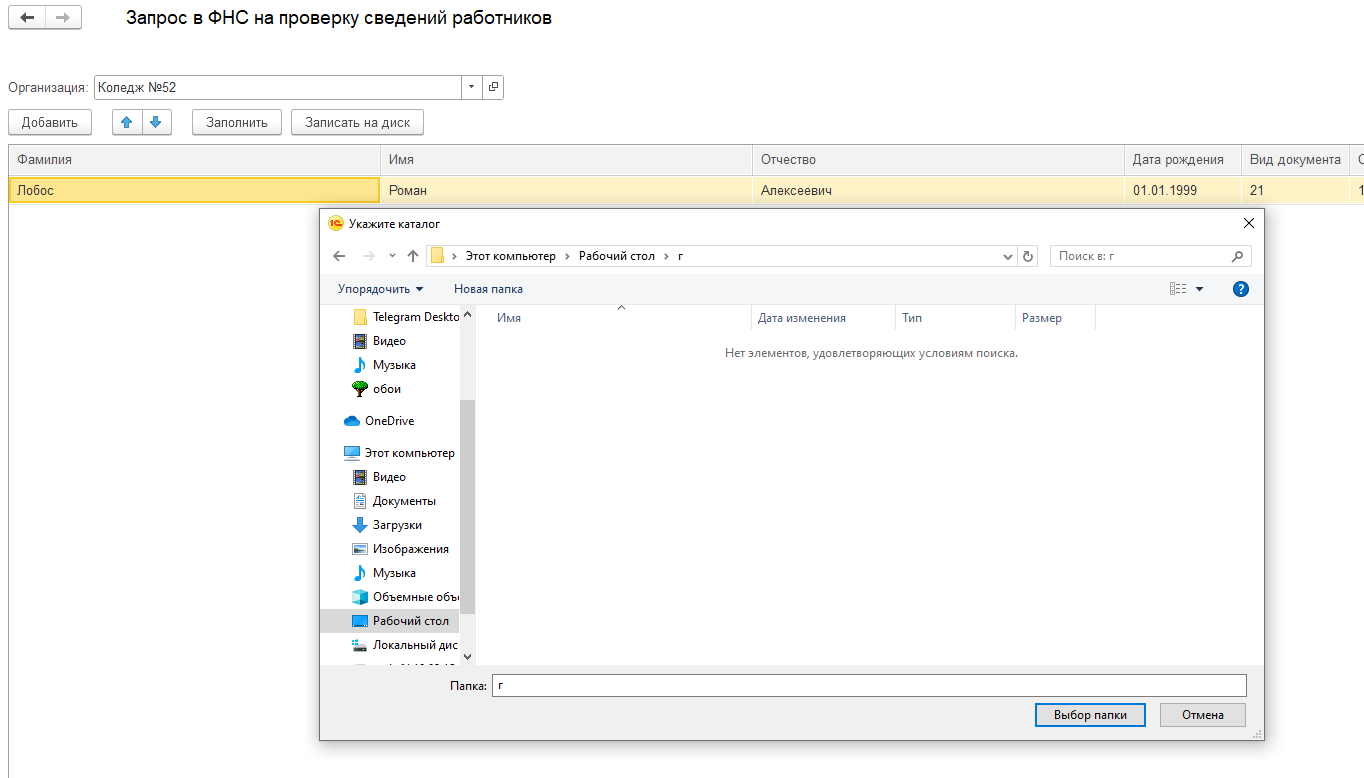This screenshot has height=778, width=1364.
Task: Open the recent locations dropdown chevron
Action: pyautogui.click(x=392, y=256)
